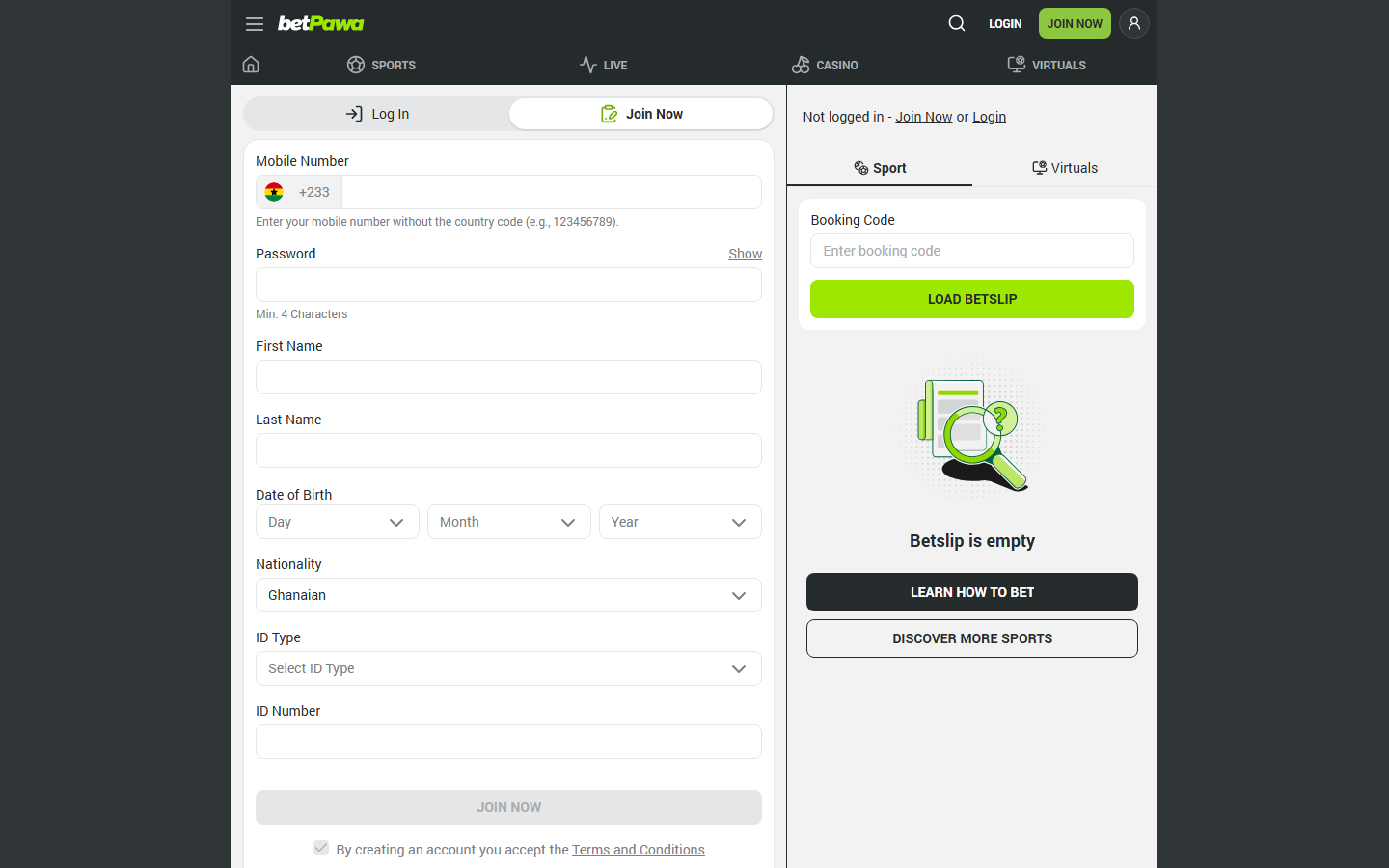Focus the Last Name field
Screen dimensions: 1389x868
[x=508, y=450]
